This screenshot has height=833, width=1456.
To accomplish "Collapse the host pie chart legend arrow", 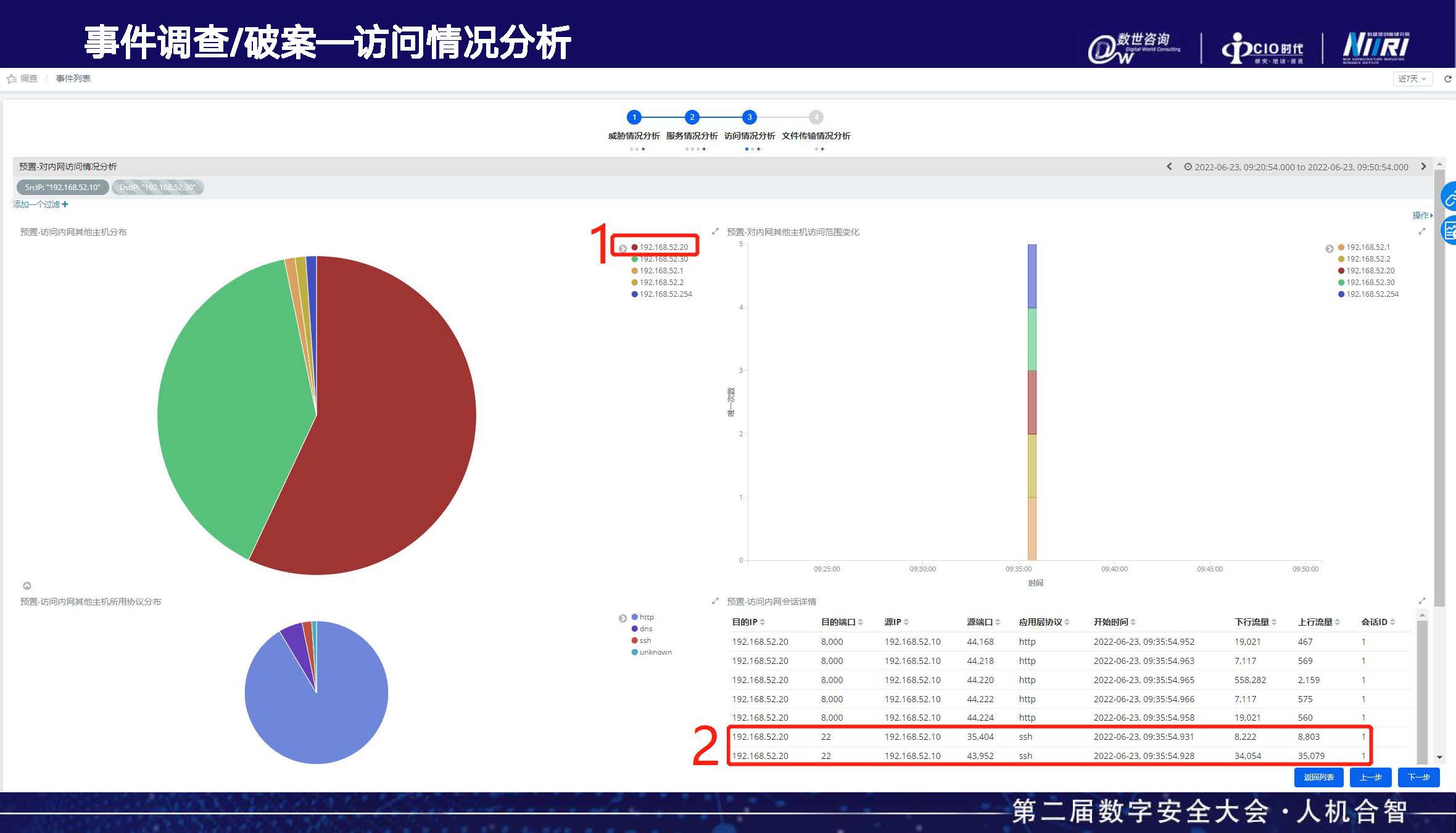I will click(623, 249).
